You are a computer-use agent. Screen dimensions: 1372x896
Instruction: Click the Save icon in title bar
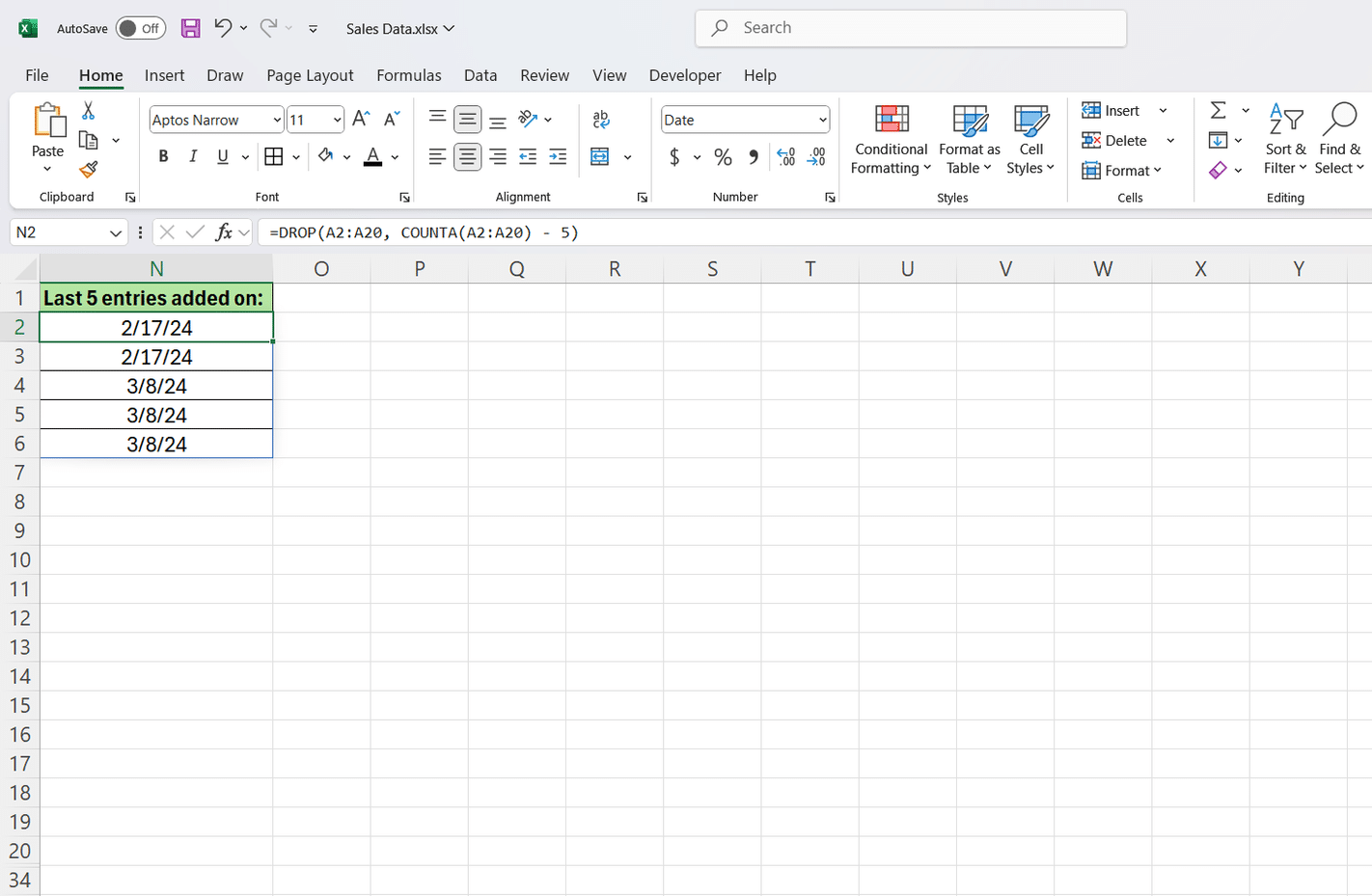pyautogui.click(x=191, y=28)
